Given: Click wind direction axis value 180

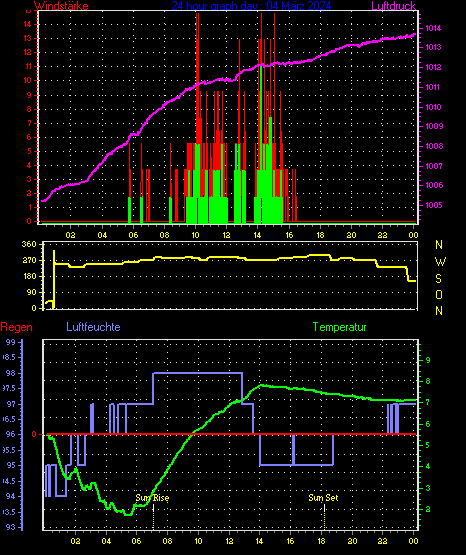Looking at the screenshot, I should (x=29, y=276).
